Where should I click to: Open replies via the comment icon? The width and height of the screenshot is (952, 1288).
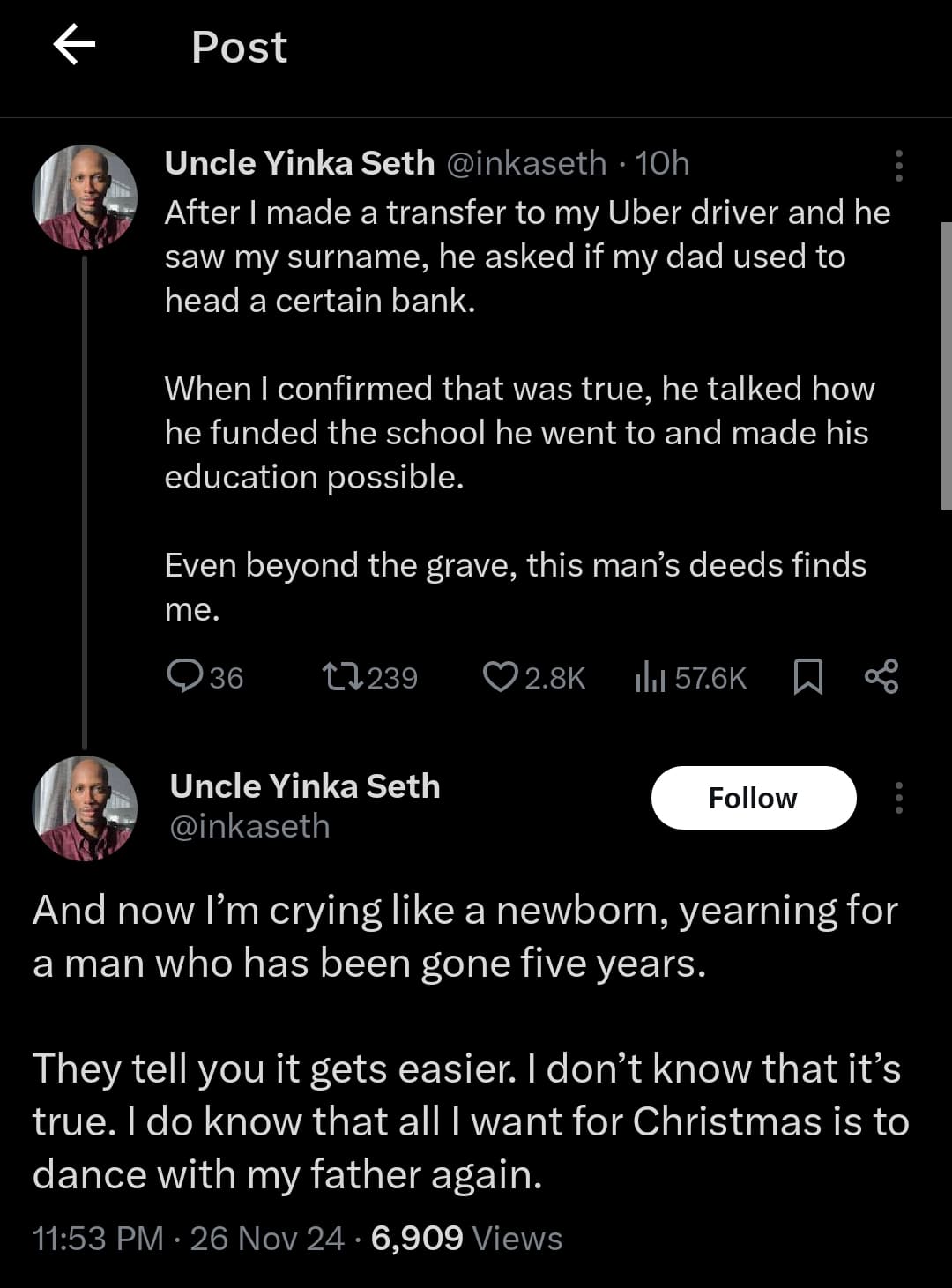point(185,676)
